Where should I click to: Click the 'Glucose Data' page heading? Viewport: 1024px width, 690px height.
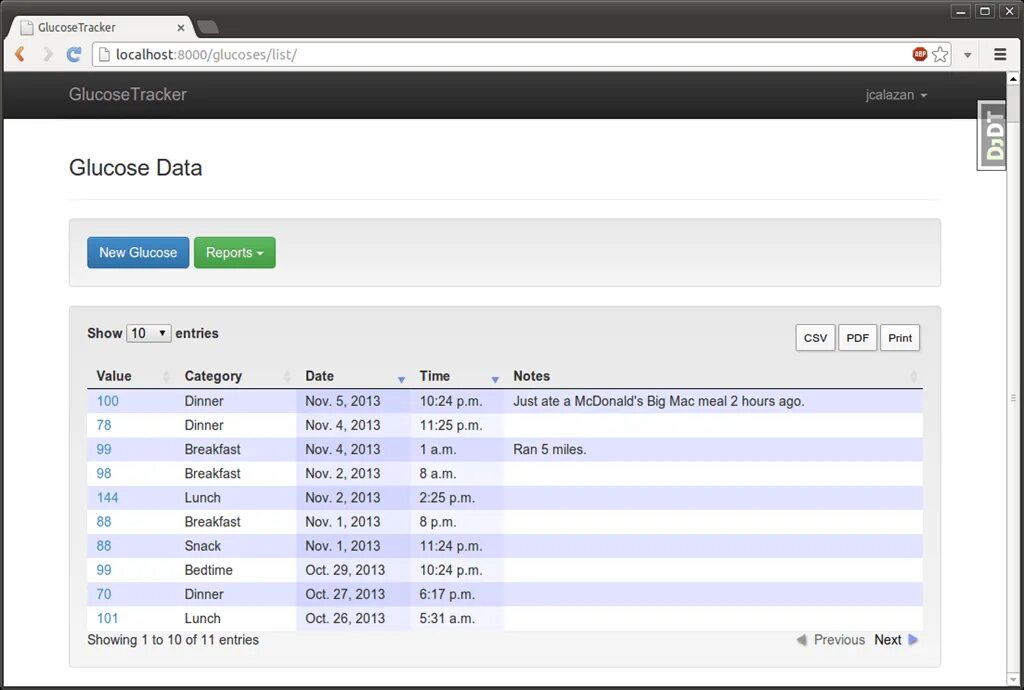click(x=136, y=168)
